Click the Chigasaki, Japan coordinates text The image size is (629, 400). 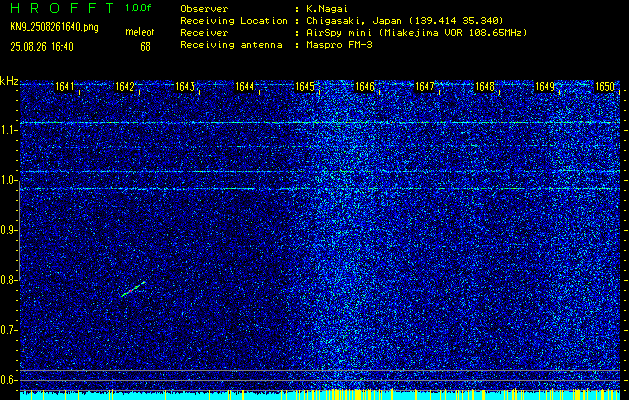pos(405,21)
